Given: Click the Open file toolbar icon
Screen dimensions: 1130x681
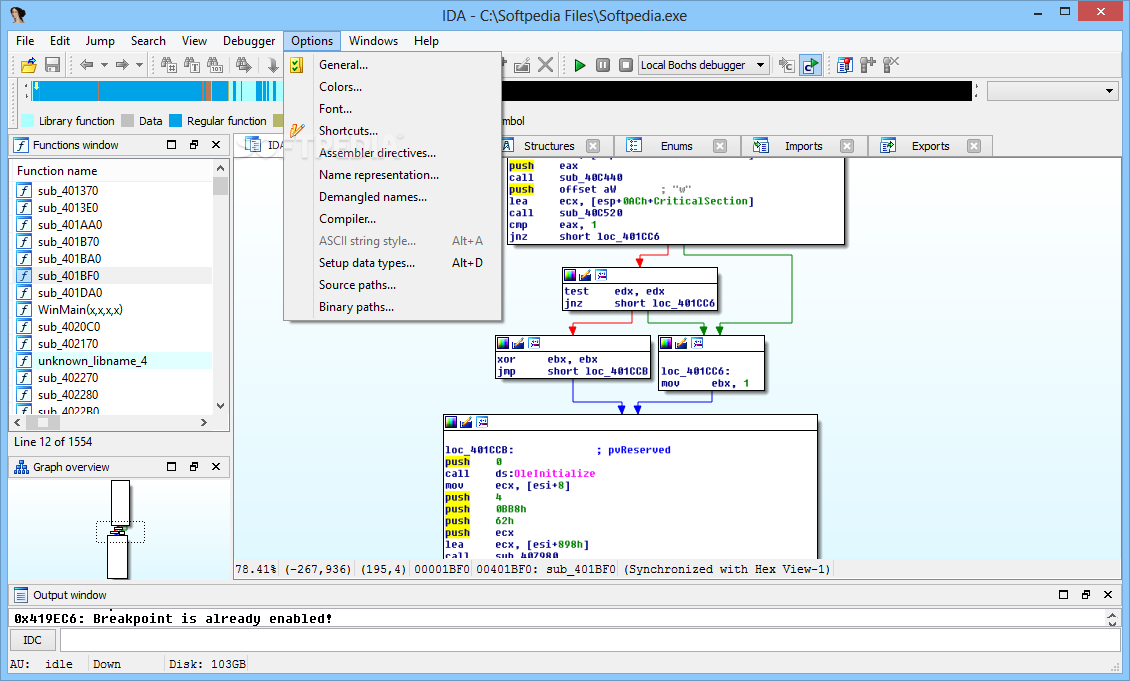Looking at the screenshot, I should tap(29, 65).
